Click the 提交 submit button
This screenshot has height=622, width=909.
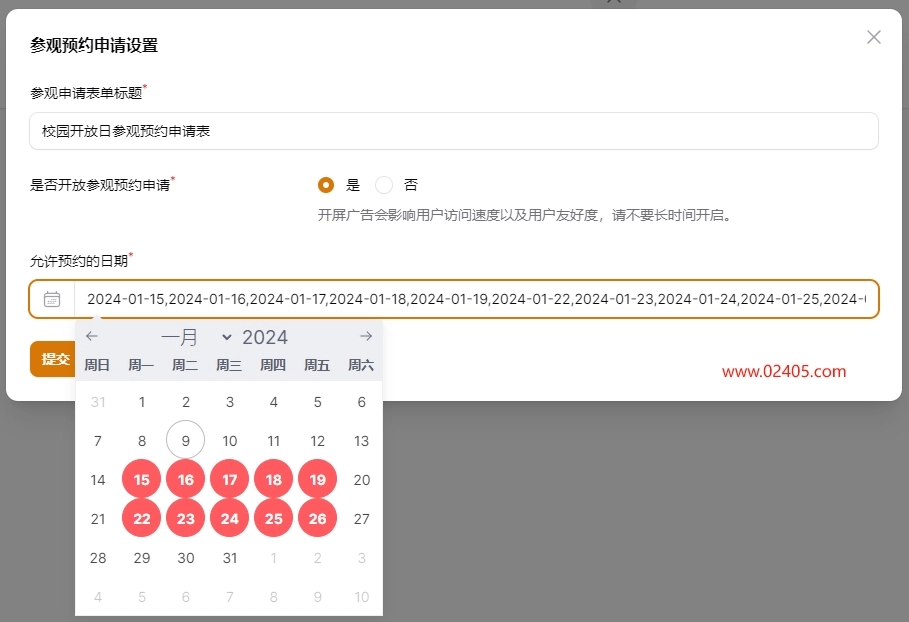pos(54,359)
